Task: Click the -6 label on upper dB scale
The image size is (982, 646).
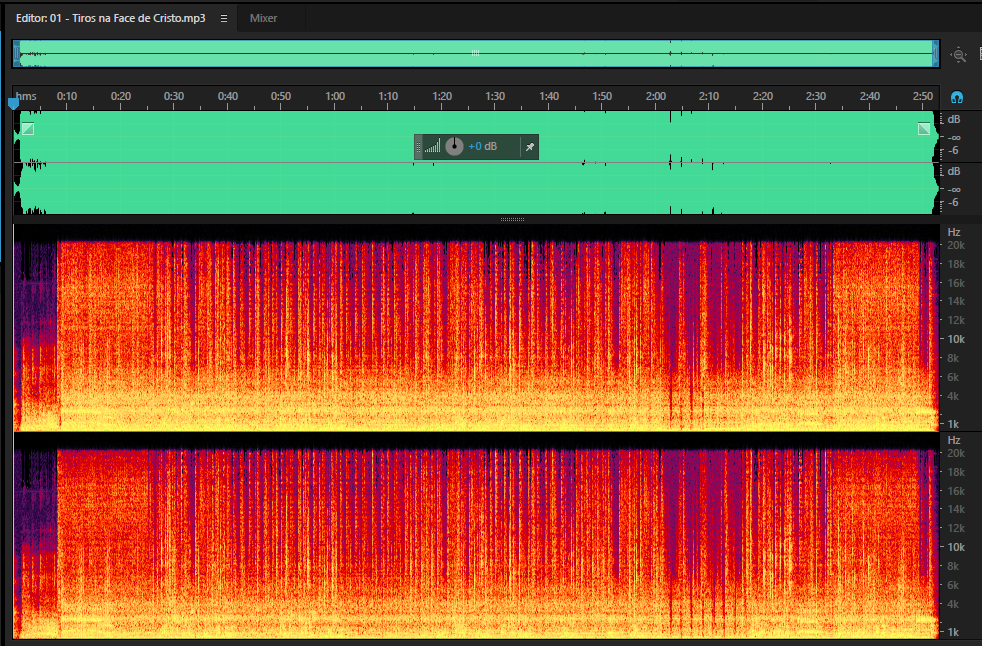Action: (953, 150)
